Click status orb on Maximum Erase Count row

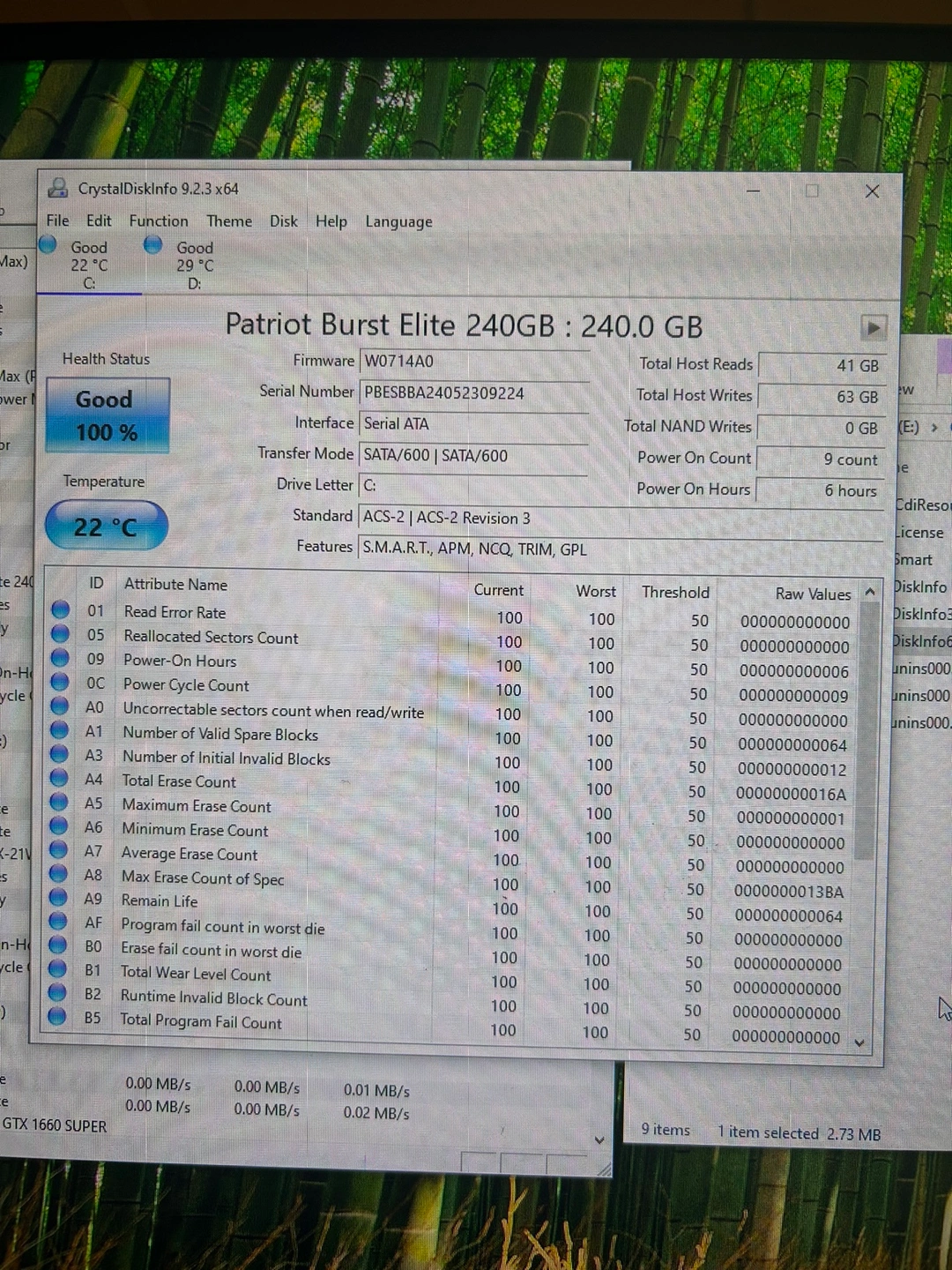(x=59, y=802)
